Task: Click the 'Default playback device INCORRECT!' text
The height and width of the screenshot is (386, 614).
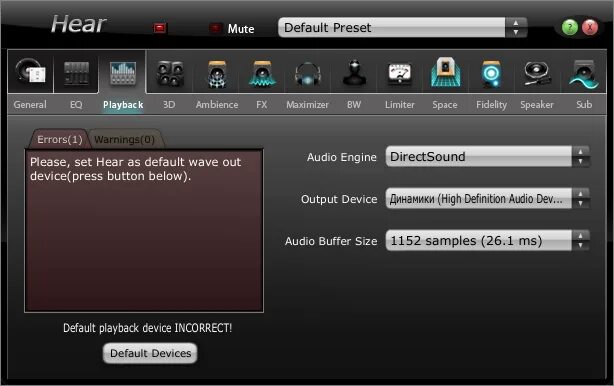Action: (x=148, y=328)
